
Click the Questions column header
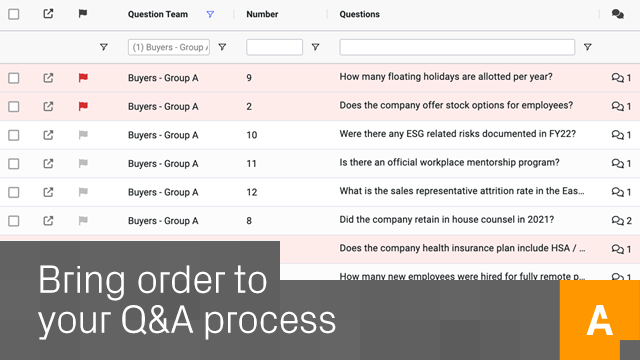pos(360,14)
